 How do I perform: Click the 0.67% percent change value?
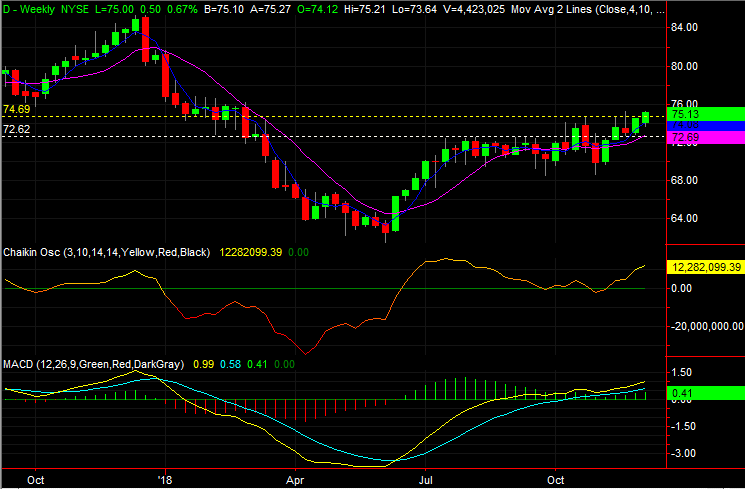point(183,9)
